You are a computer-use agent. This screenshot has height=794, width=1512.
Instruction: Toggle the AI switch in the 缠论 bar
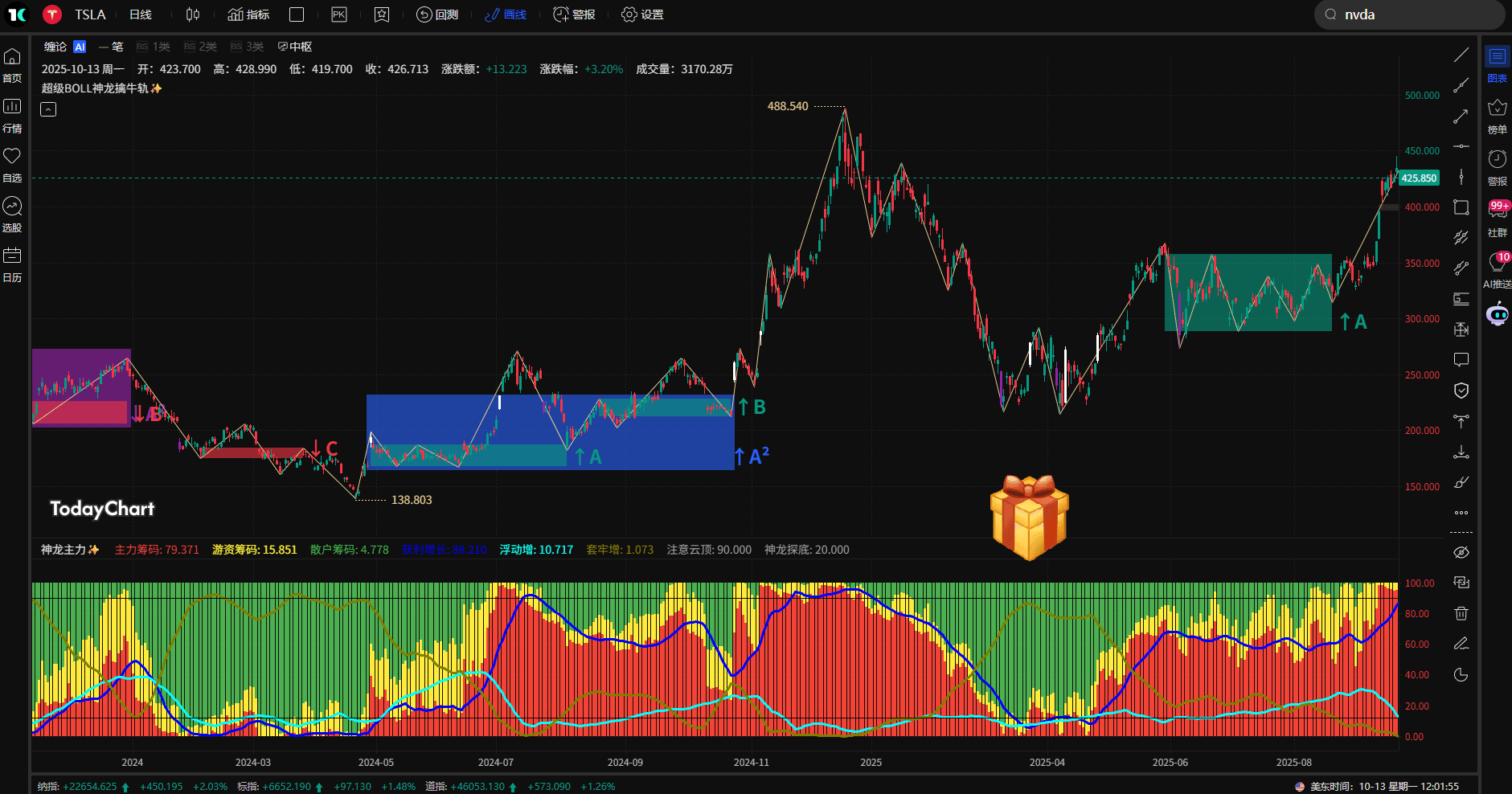(x=78, y=47)
